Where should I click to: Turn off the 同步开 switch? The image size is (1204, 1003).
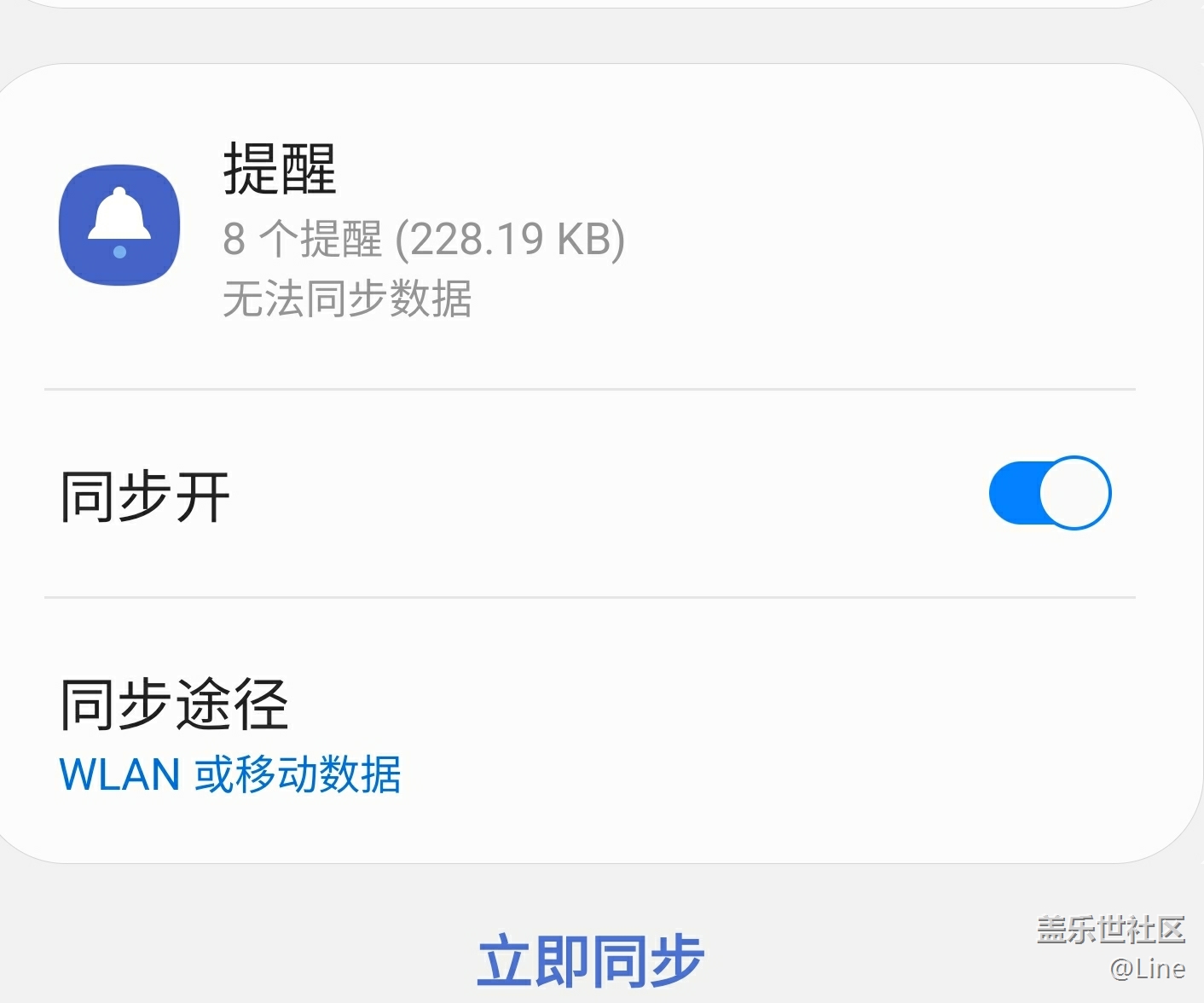(x=1050, y=493)
